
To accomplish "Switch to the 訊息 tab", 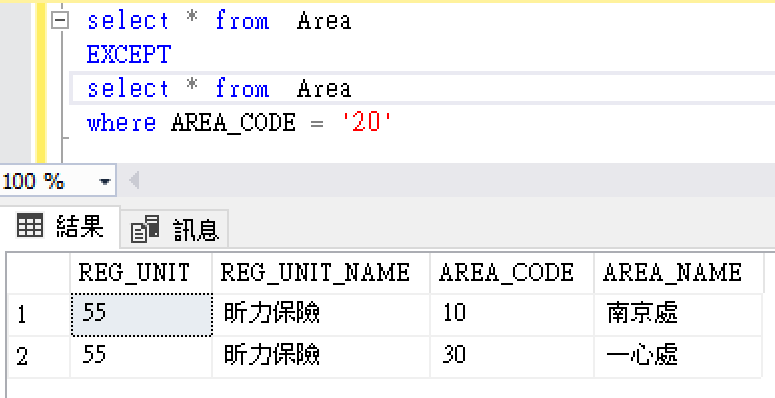I will tap(174, 229).
